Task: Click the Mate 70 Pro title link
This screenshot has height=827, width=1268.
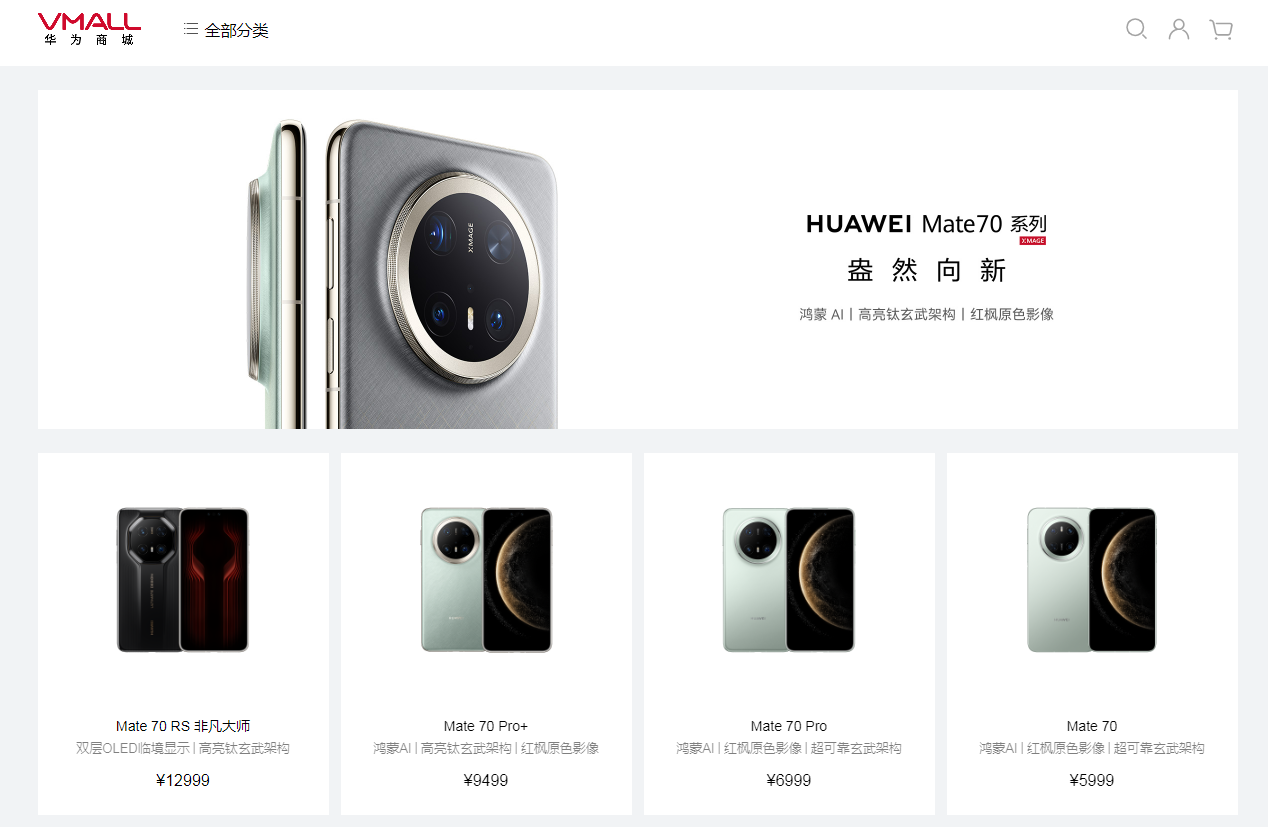Action: (789, 726)
